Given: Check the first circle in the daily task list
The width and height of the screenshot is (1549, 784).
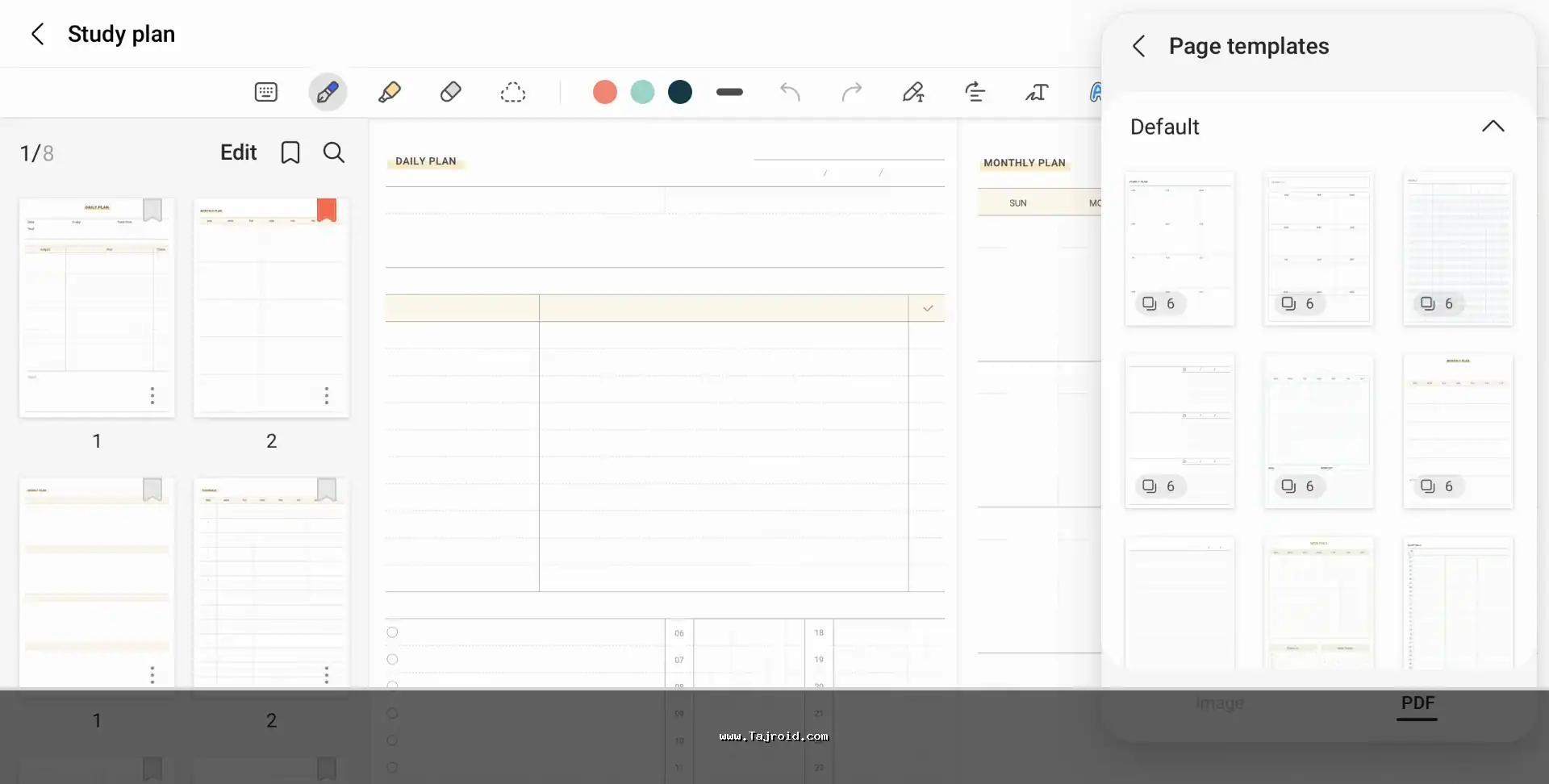Looking at the screenshot, I should pyautogui.click(x=392, y=632).
